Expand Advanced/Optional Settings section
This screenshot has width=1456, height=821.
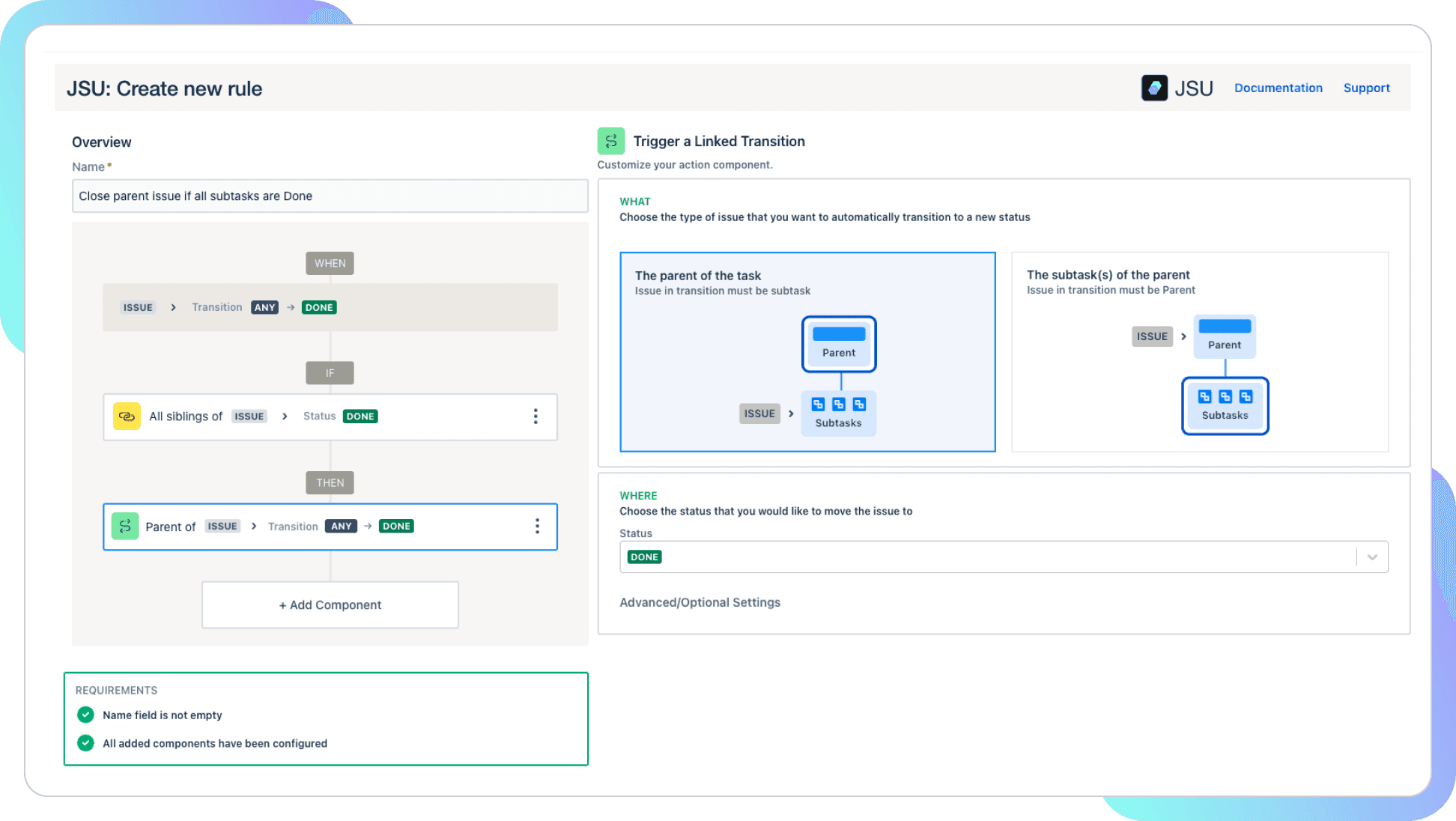click(x=700, y=601)
